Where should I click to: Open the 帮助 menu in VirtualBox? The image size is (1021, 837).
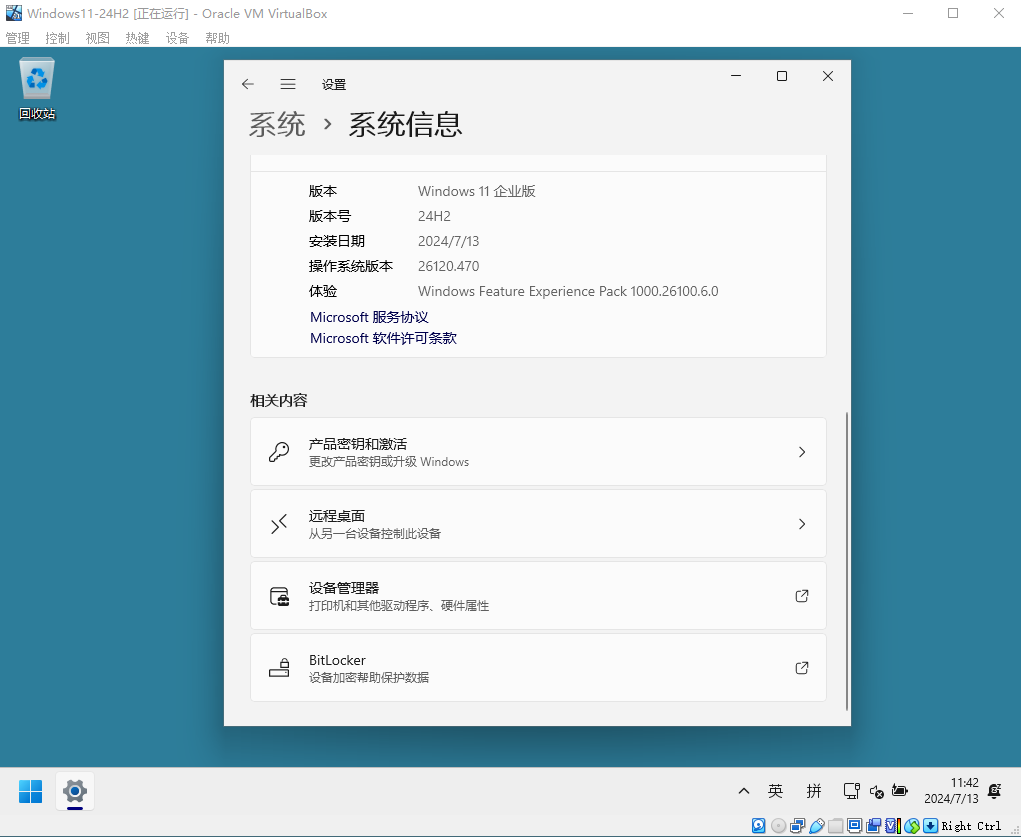217,38
